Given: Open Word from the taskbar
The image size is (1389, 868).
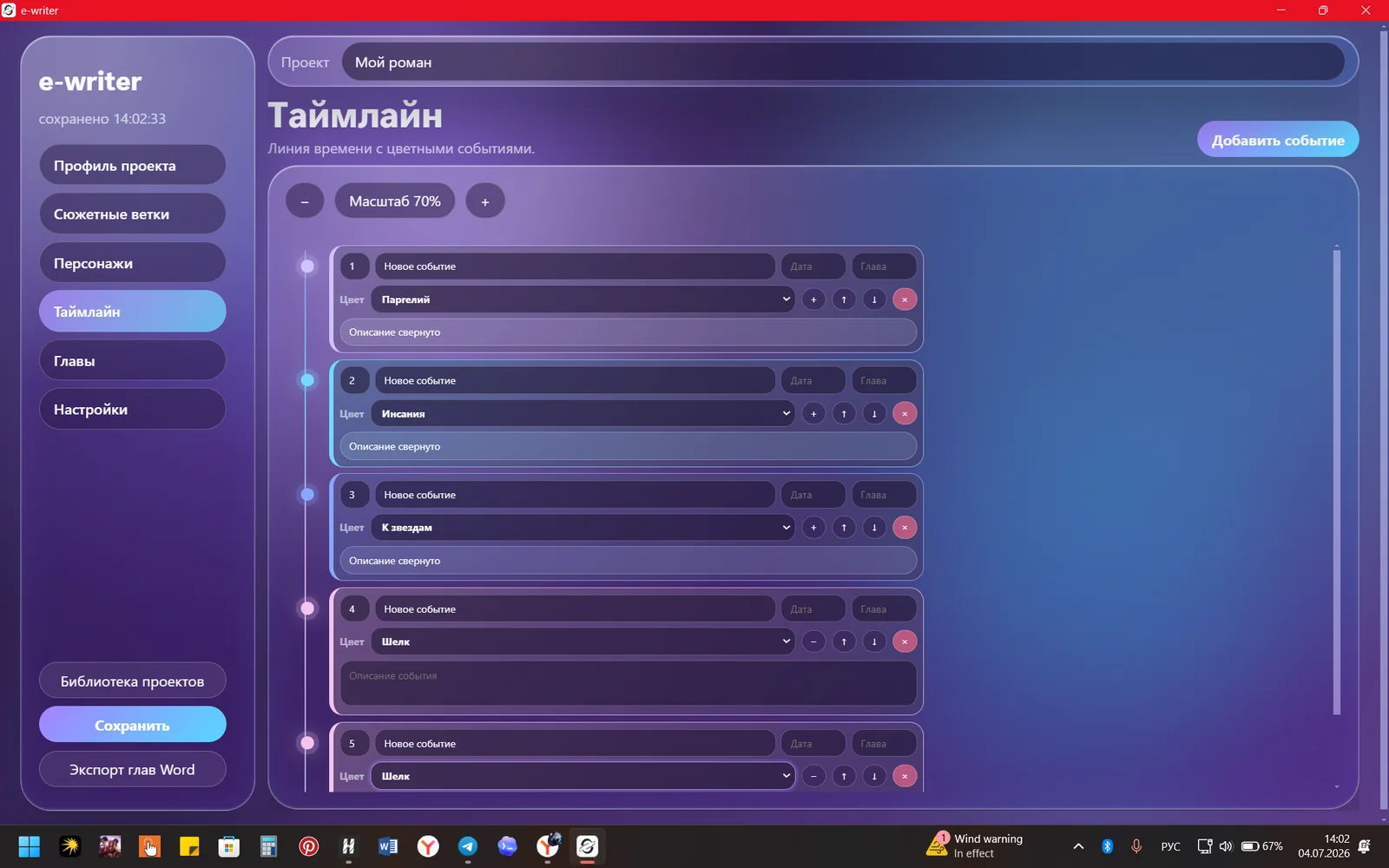Looking at the screenshot, I should tap(388, 846).
